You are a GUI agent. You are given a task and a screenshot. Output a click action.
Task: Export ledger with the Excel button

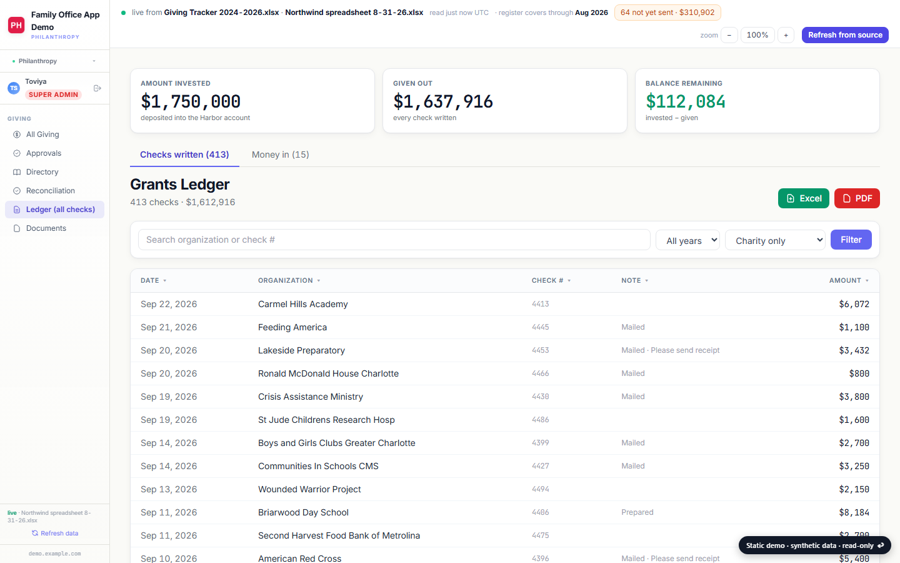pos(804,199)
